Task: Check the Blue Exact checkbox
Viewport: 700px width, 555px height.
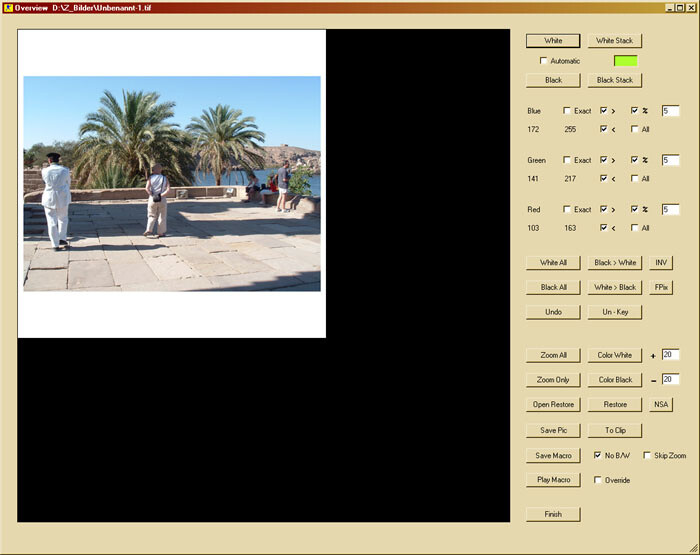Action: [567, 111]
